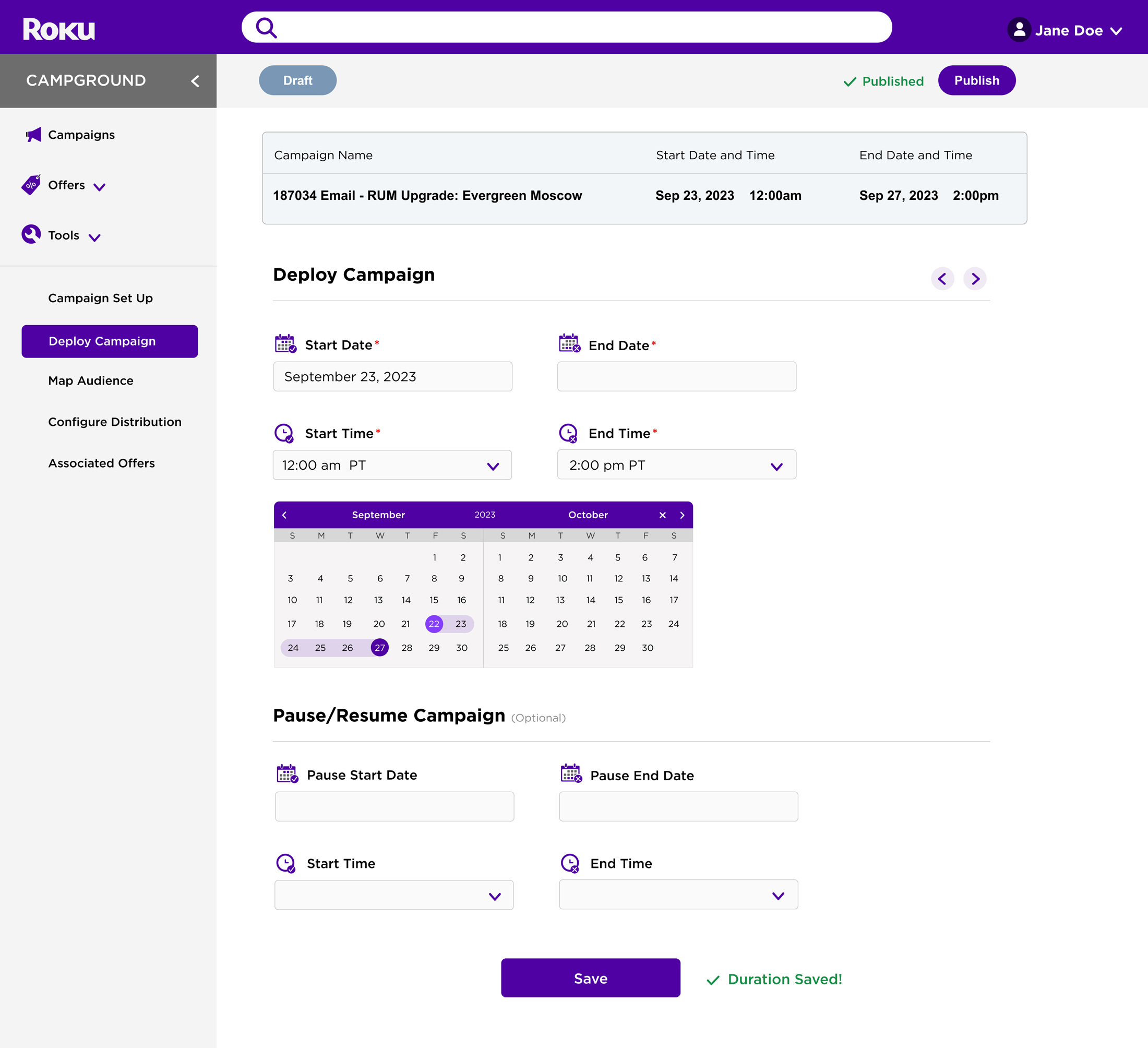Go to next Deploy Campaign step
The height and width of the screenshot is (1048, 1148).
coord(975,279)
